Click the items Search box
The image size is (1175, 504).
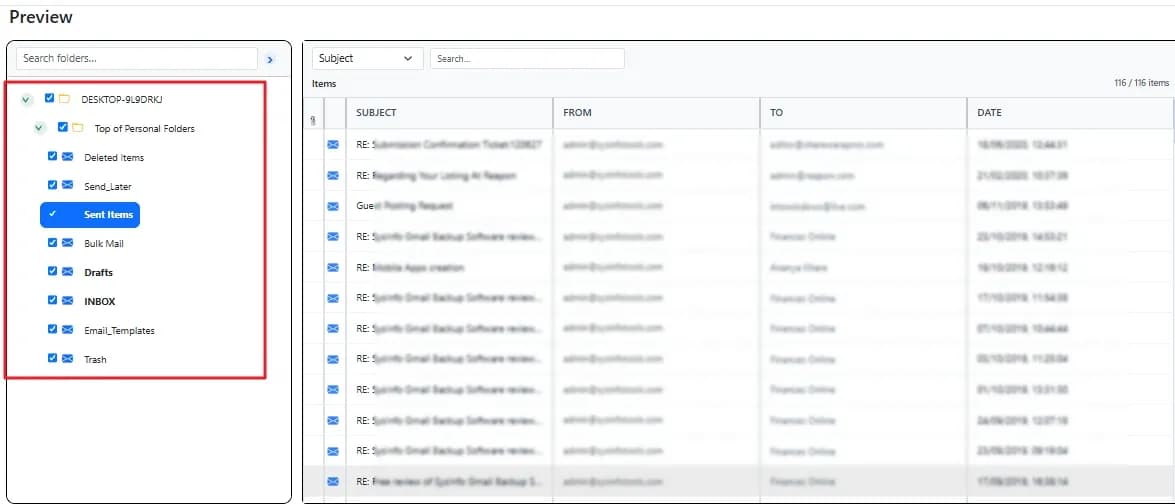pos(528,58)
